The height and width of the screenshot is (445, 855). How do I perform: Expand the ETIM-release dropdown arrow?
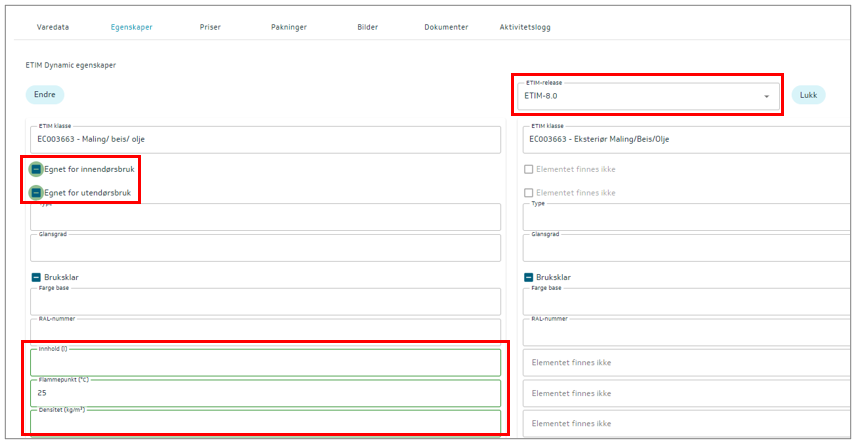pyautogui.click(x=766, y=97)
